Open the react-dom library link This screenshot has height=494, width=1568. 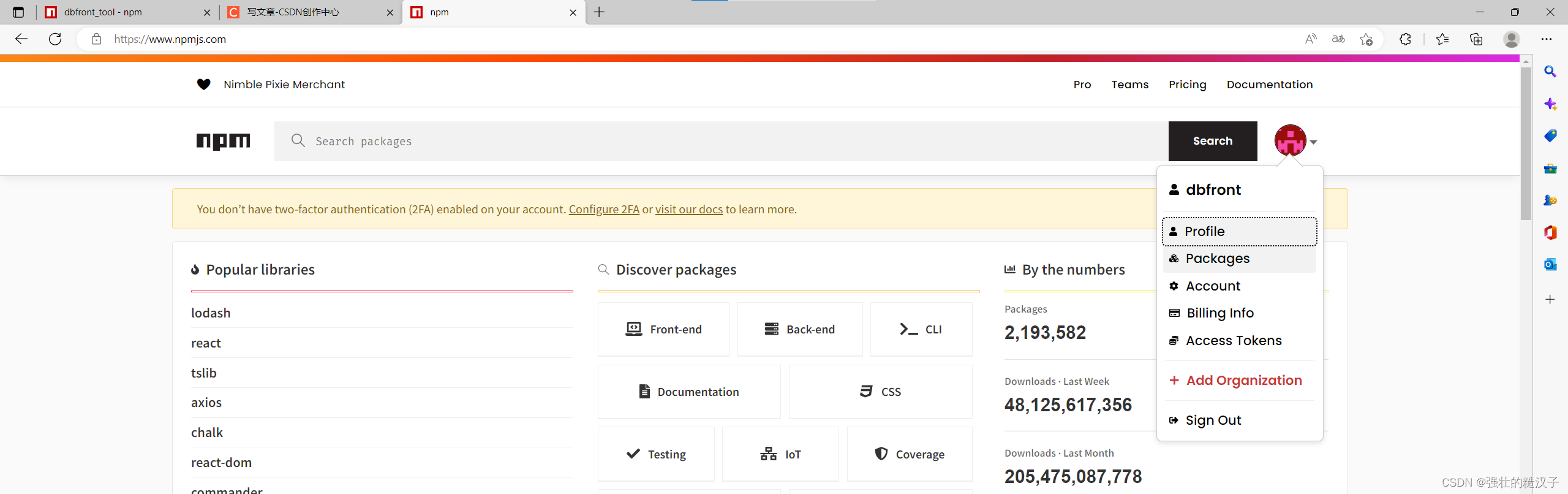tap(221, 463)
